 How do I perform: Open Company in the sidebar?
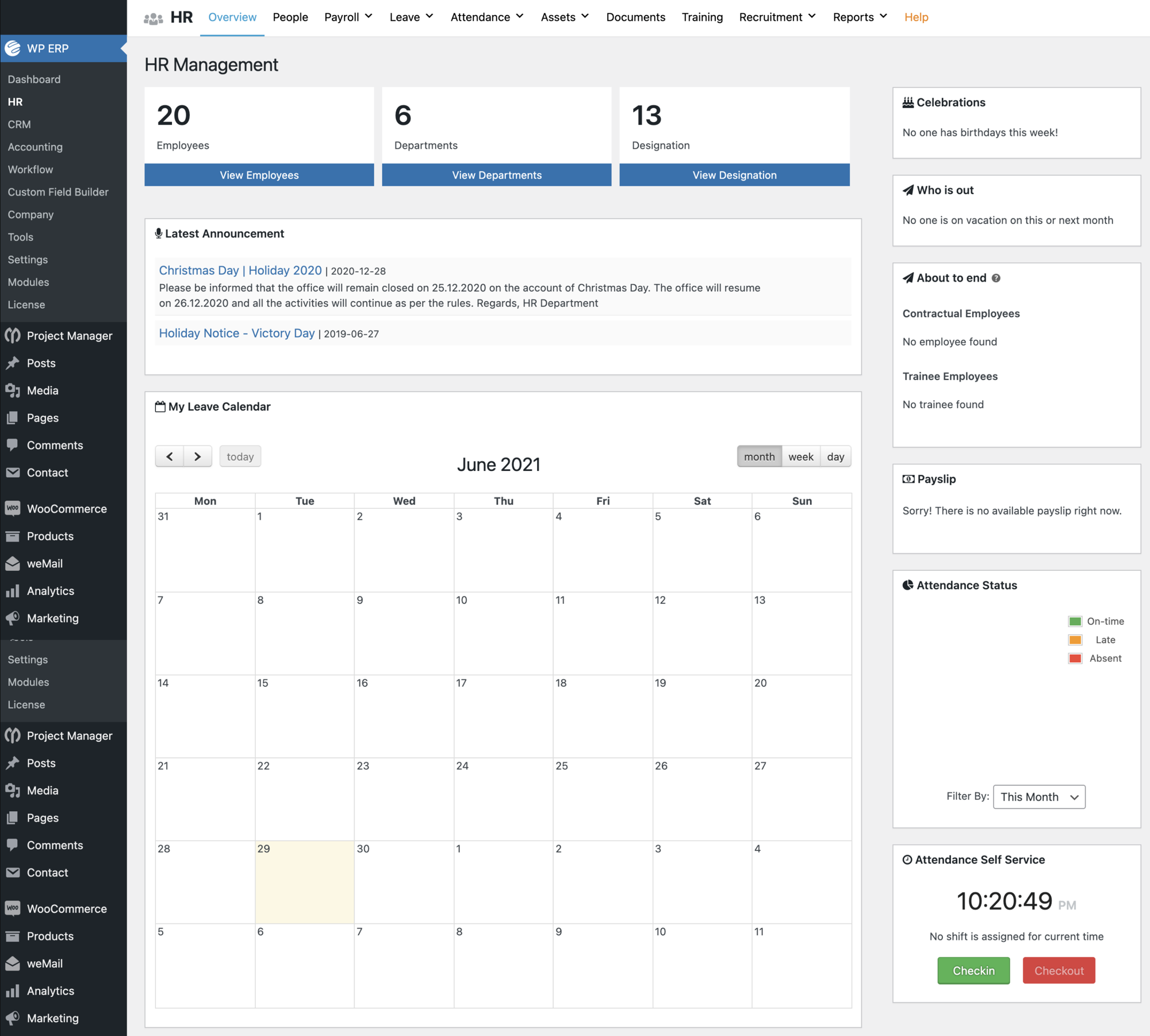coord(30,214)
